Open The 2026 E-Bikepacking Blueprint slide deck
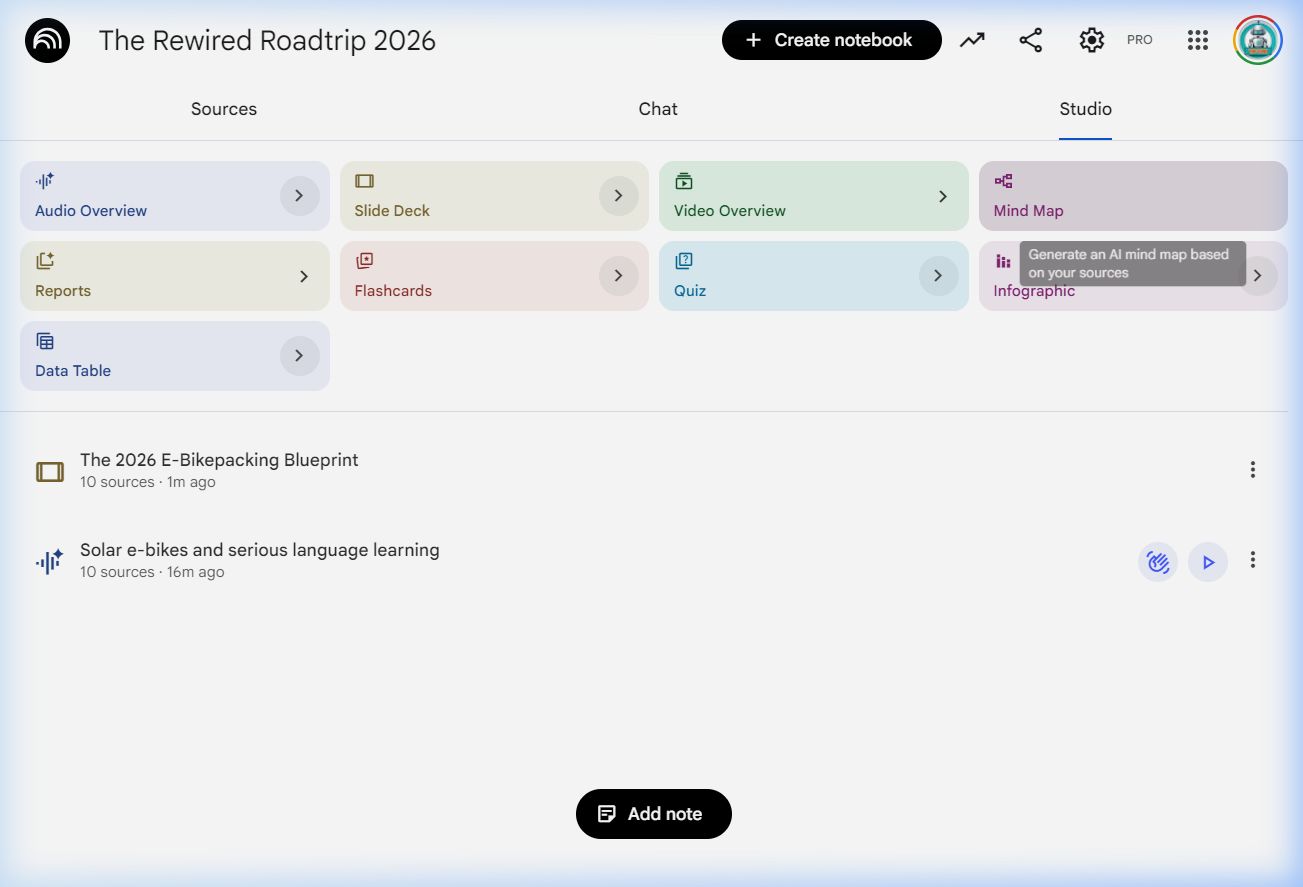This screenshot has height=887, width=1303. click(219, 460)
